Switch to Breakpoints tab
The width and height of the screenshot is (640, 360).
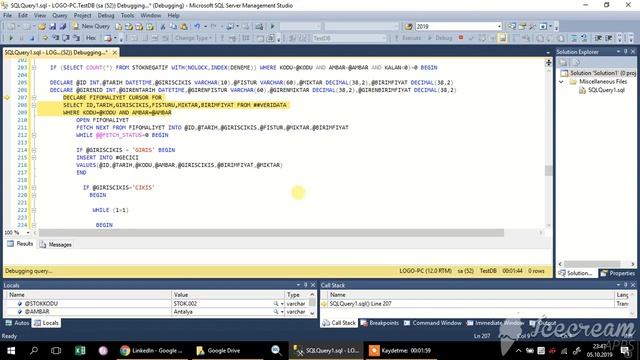click(380, 323)
